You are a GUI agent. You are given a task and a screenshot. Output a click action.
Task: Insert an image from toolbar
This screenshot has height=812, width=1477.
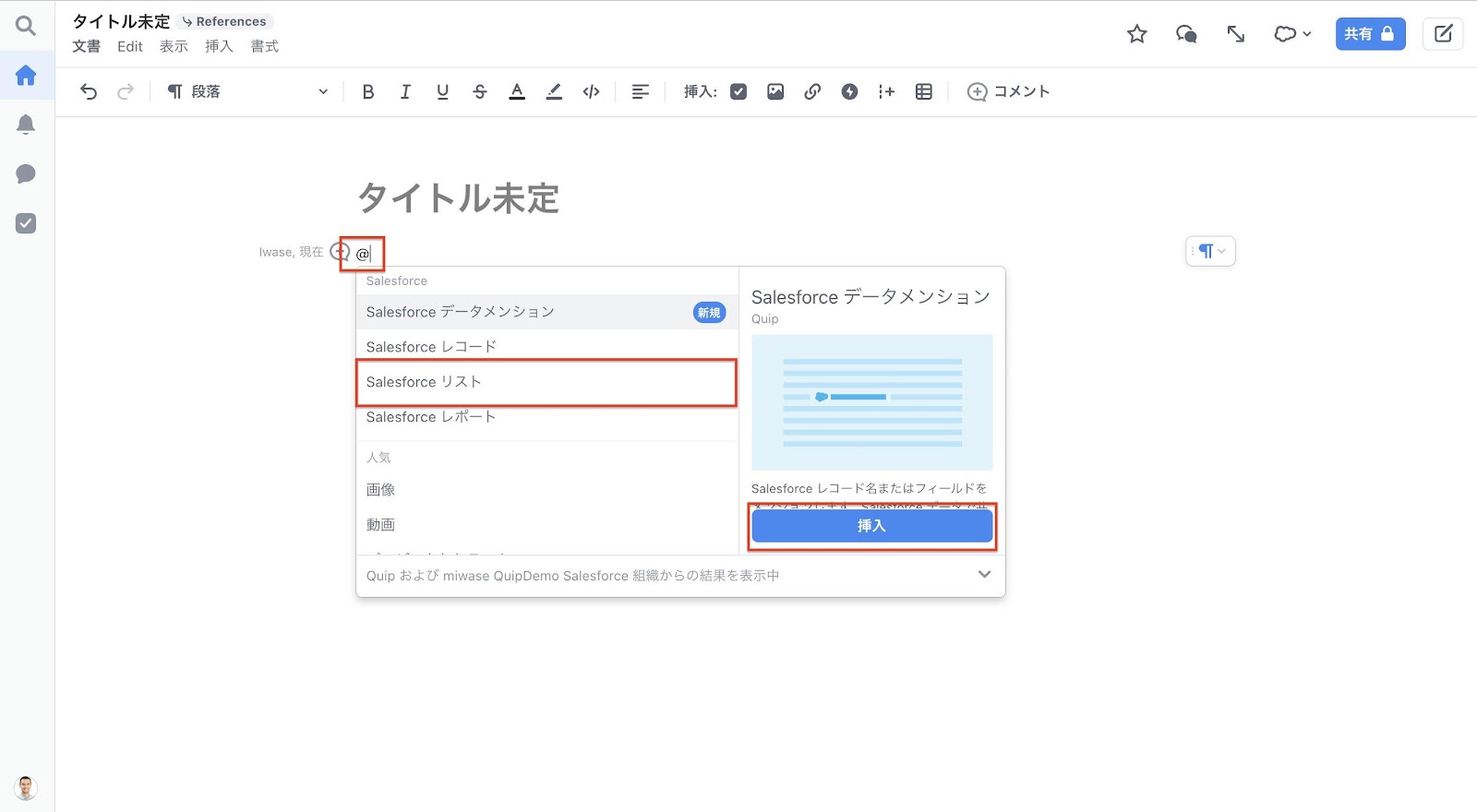click(x=775, y=91)
